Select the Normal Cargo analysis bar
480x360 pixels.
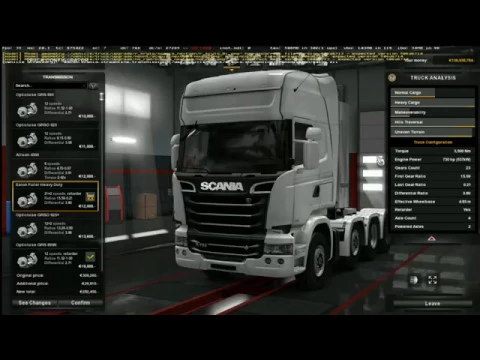pyautogui.click(x=433, y=93)
